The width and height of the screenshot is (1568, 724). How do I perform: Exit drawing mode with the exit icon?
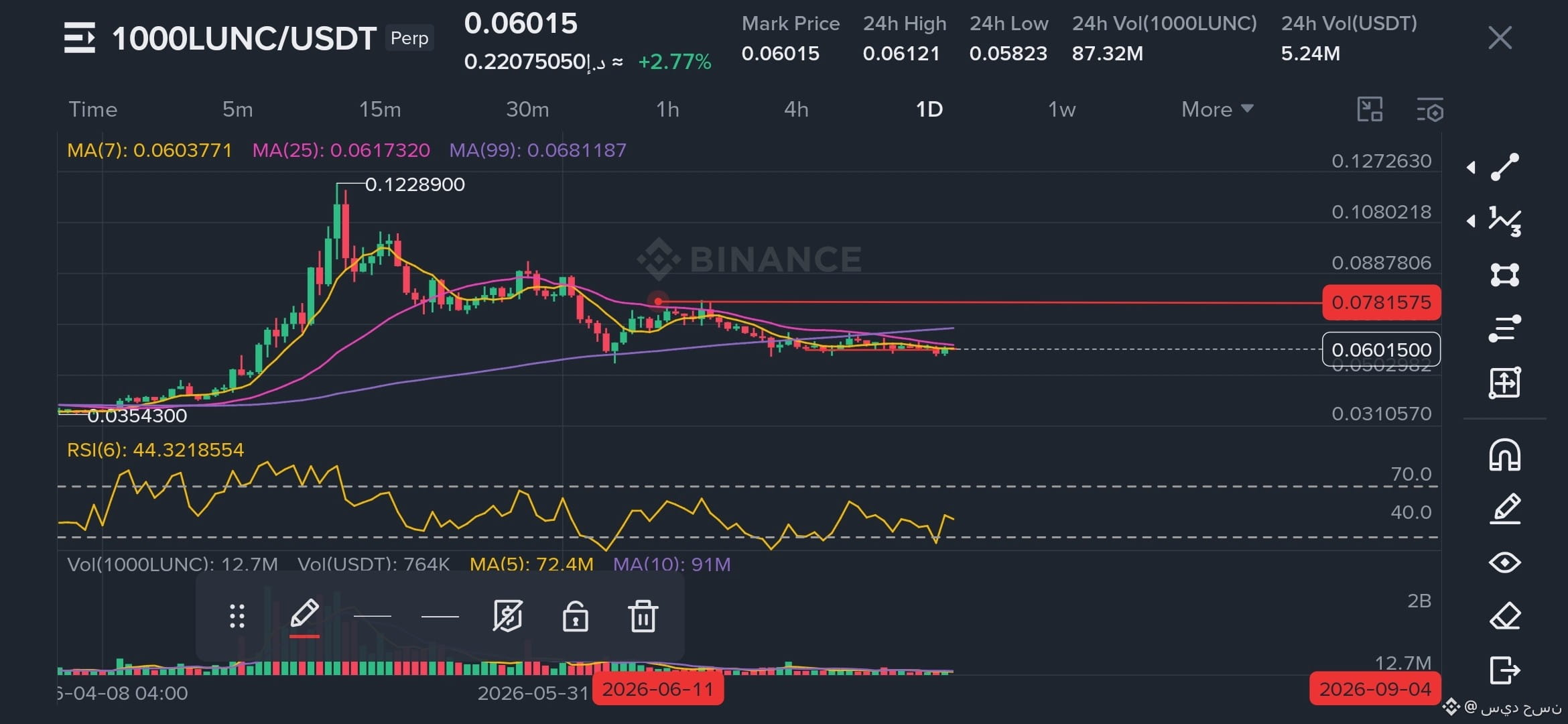(x=1504, y=670)
